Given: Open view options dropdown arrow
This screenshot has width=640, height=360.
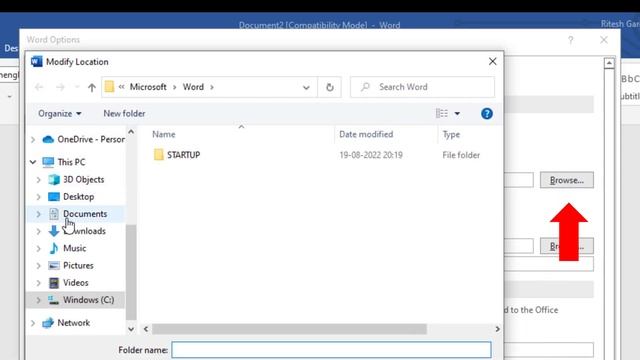Looking at the screenshot, I should click(457, 113).
